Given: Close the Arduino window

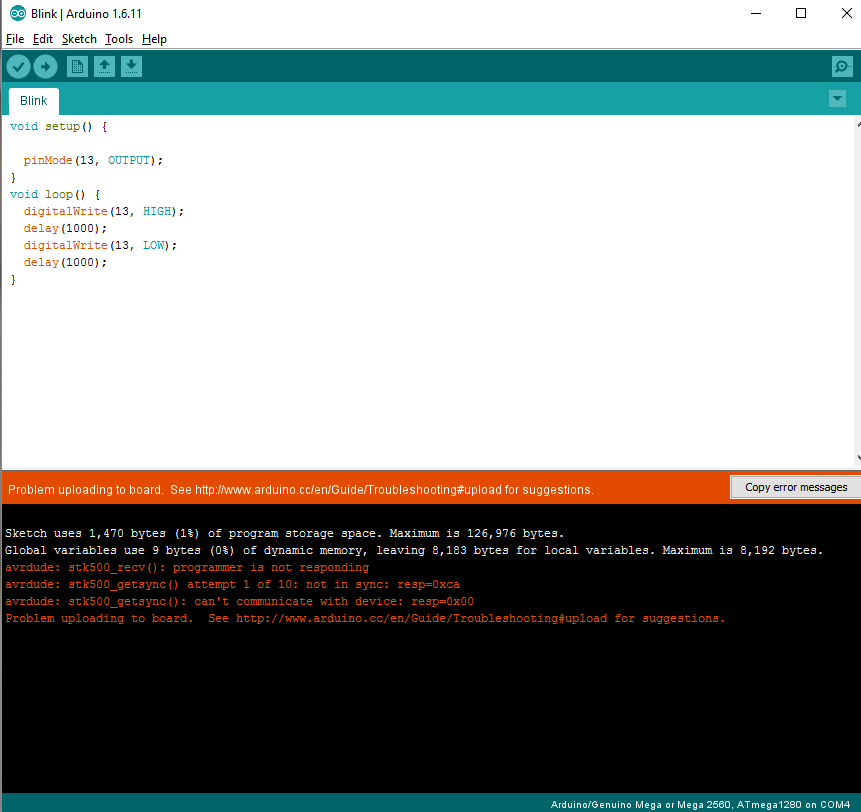Looking at the screenshot, I should (846, 13).
